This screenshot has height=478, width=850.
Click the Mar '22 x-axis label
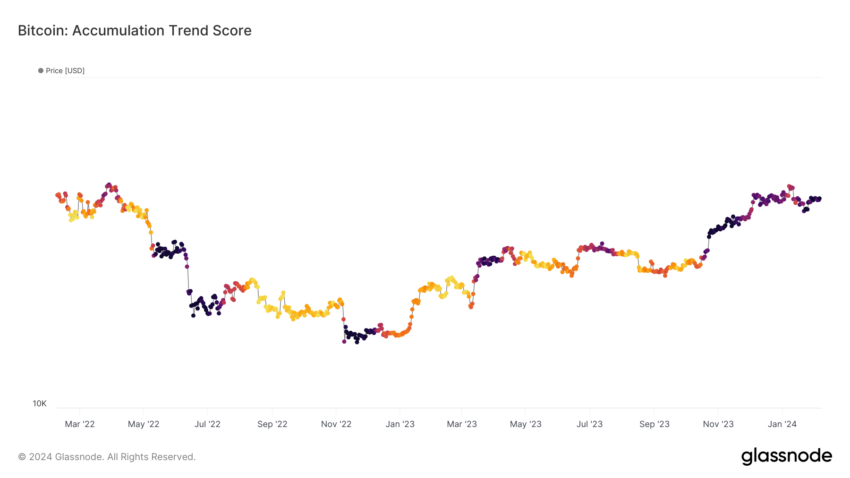[80, 424]
